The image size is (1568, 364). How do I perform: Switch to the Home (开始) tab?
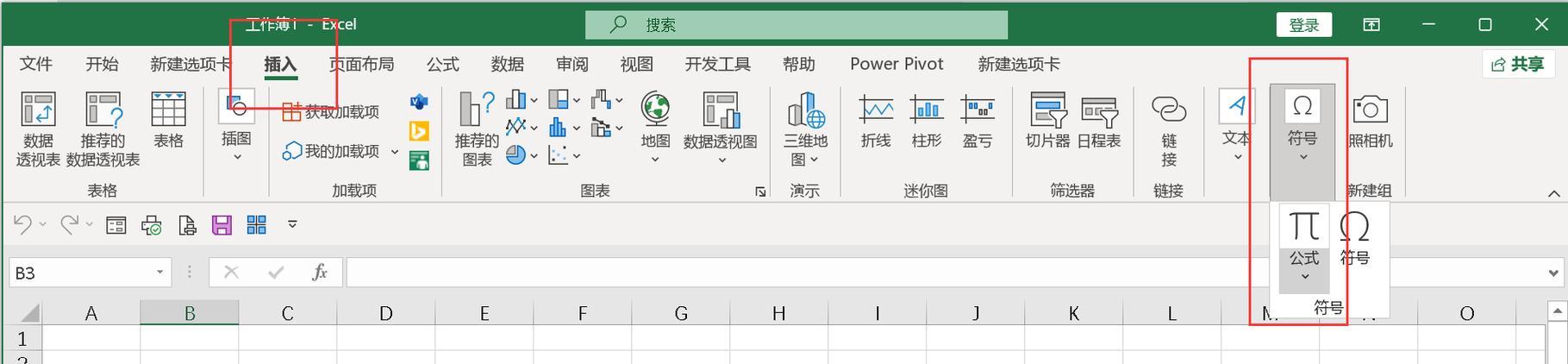[x=102, y=65]
